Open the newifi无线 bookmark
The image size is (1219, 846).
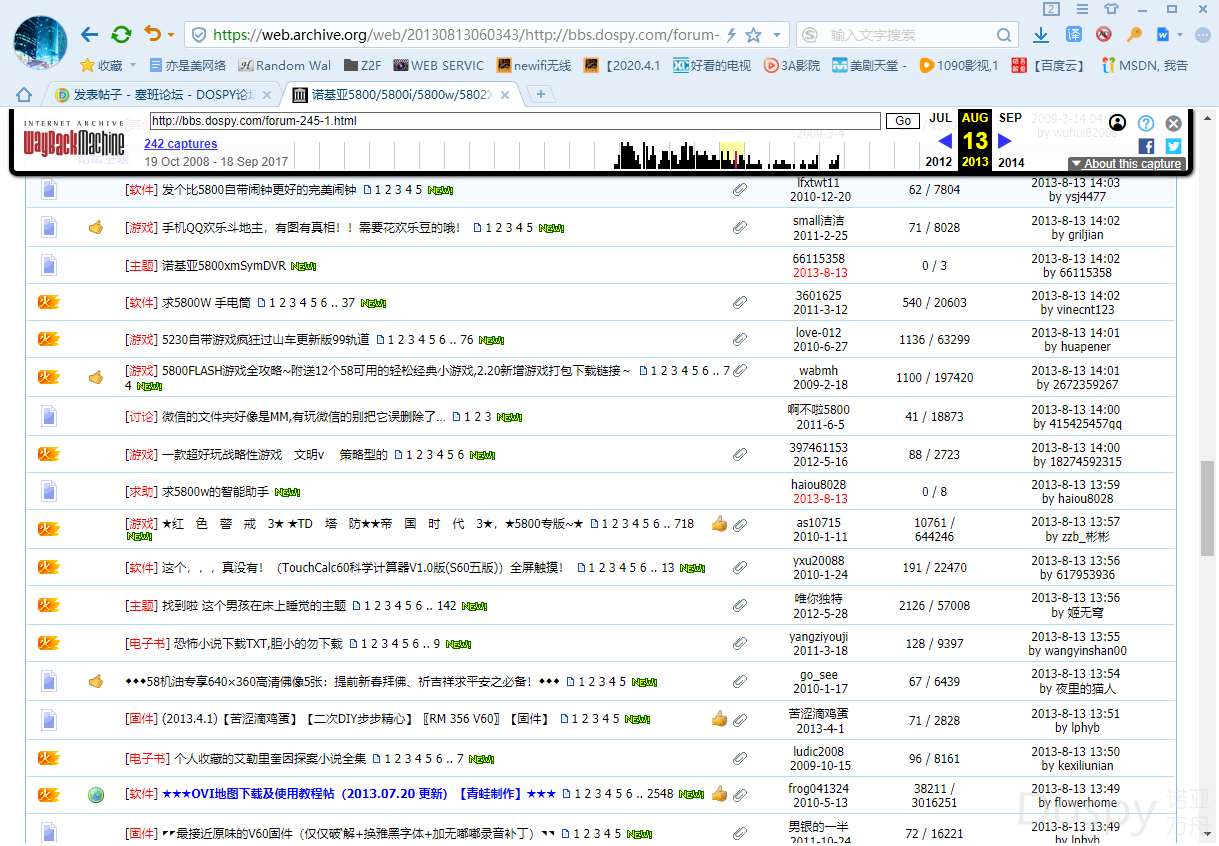[x=534, y=65]
